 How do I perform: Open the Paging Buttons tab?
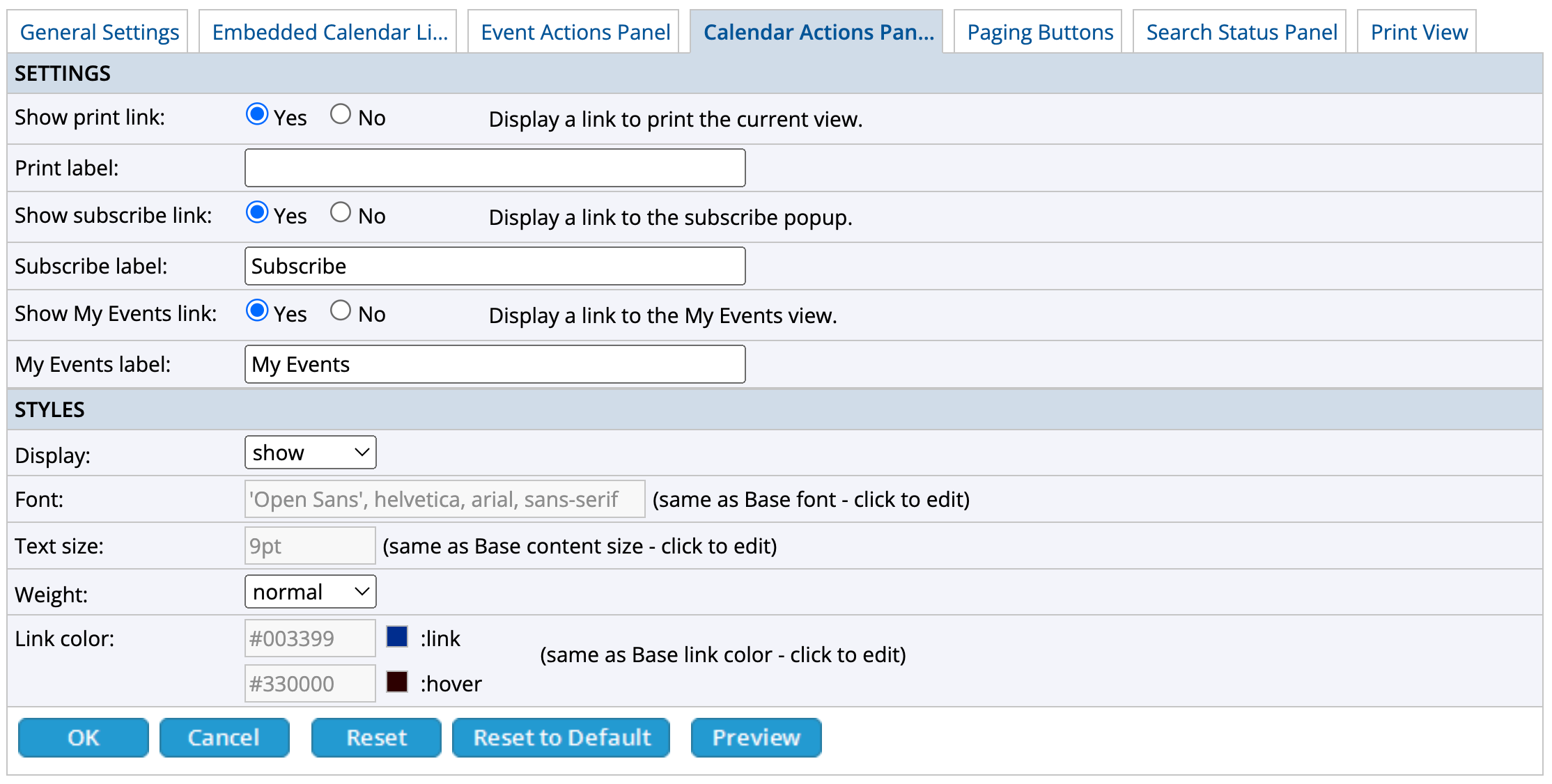(1039, 32)
